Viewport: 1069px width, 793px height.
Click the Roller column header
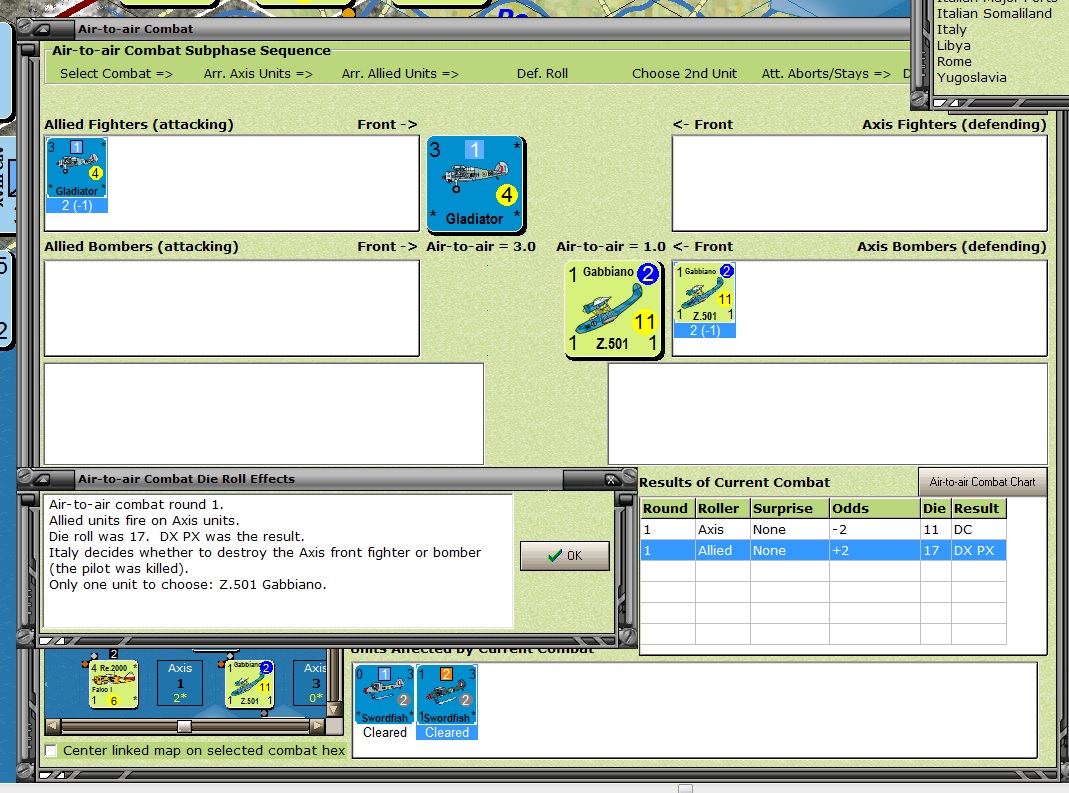click(x=722, y=508)
